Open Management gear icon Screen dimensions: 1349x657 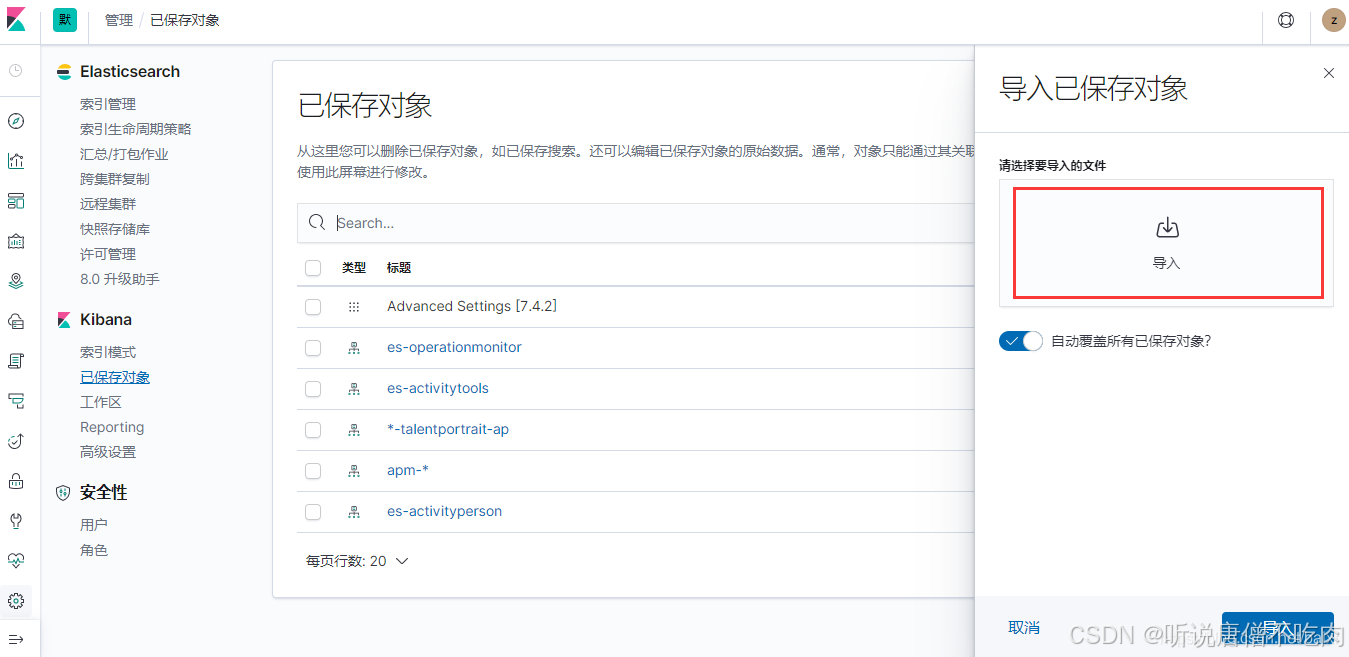click(x=16, y=601)
